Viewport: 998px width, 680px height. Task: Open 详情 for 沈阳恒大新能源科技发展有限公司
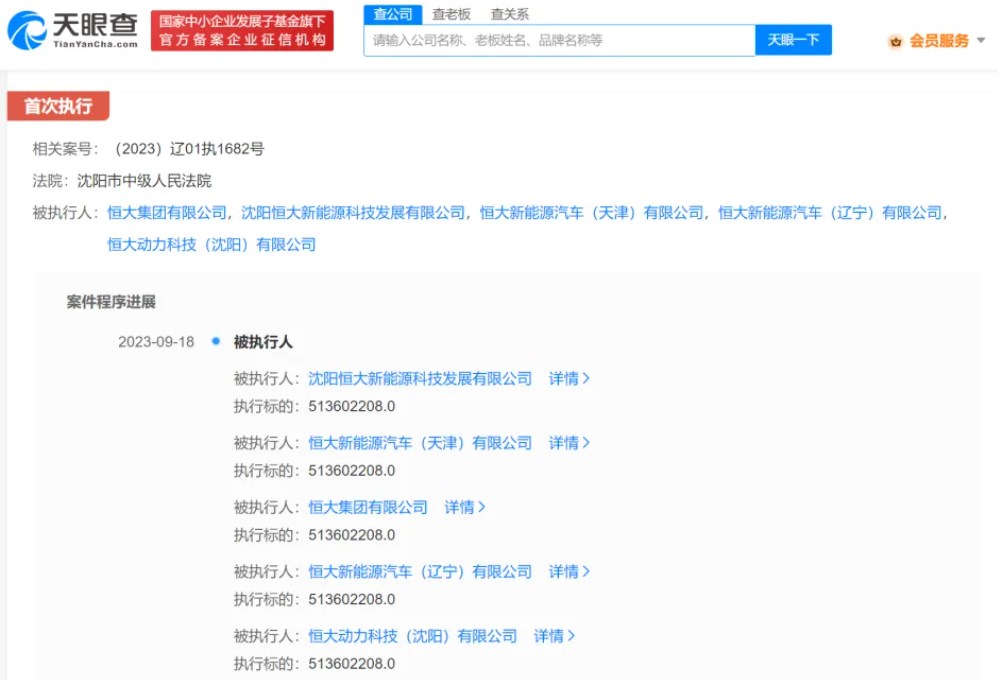tap(569, 379)
